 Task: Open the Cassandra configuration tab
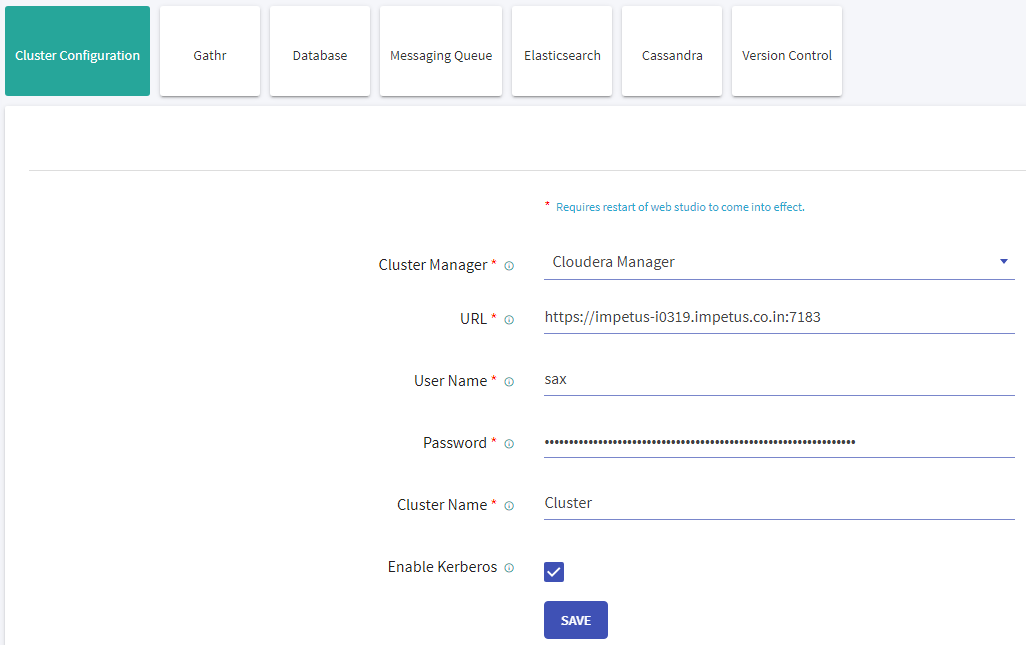pyautogui.click(x=672, y=51)
